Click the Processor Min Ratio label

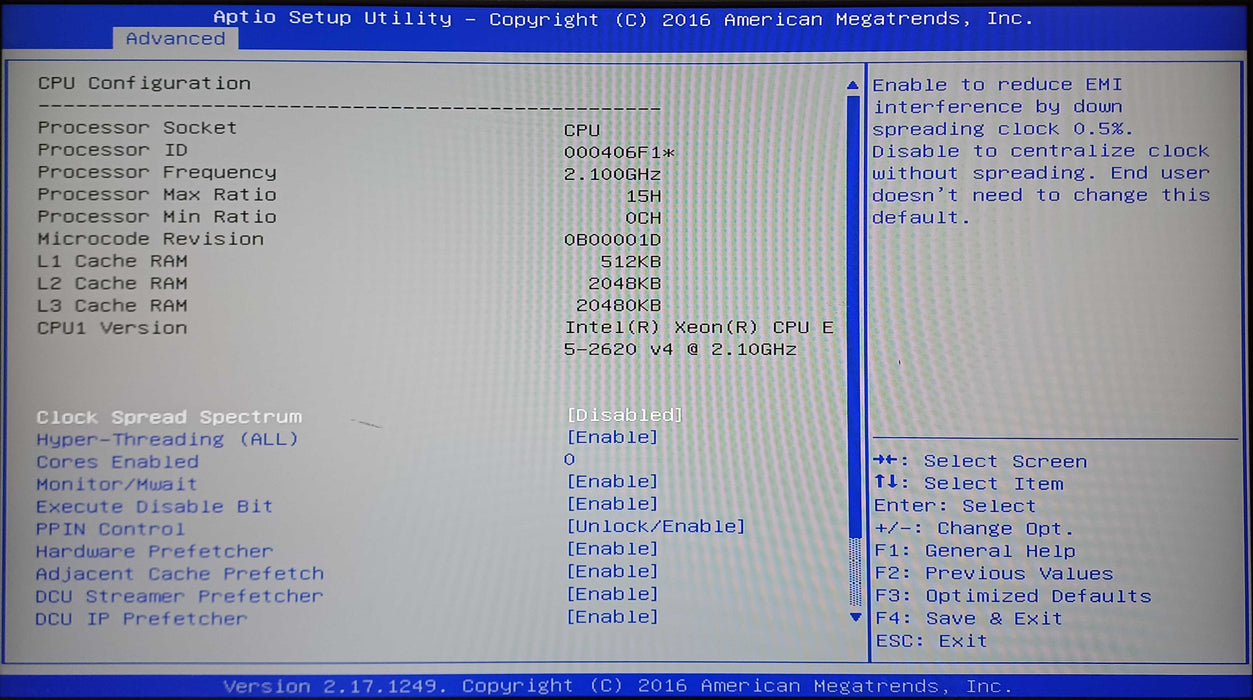tap(157, 217)
